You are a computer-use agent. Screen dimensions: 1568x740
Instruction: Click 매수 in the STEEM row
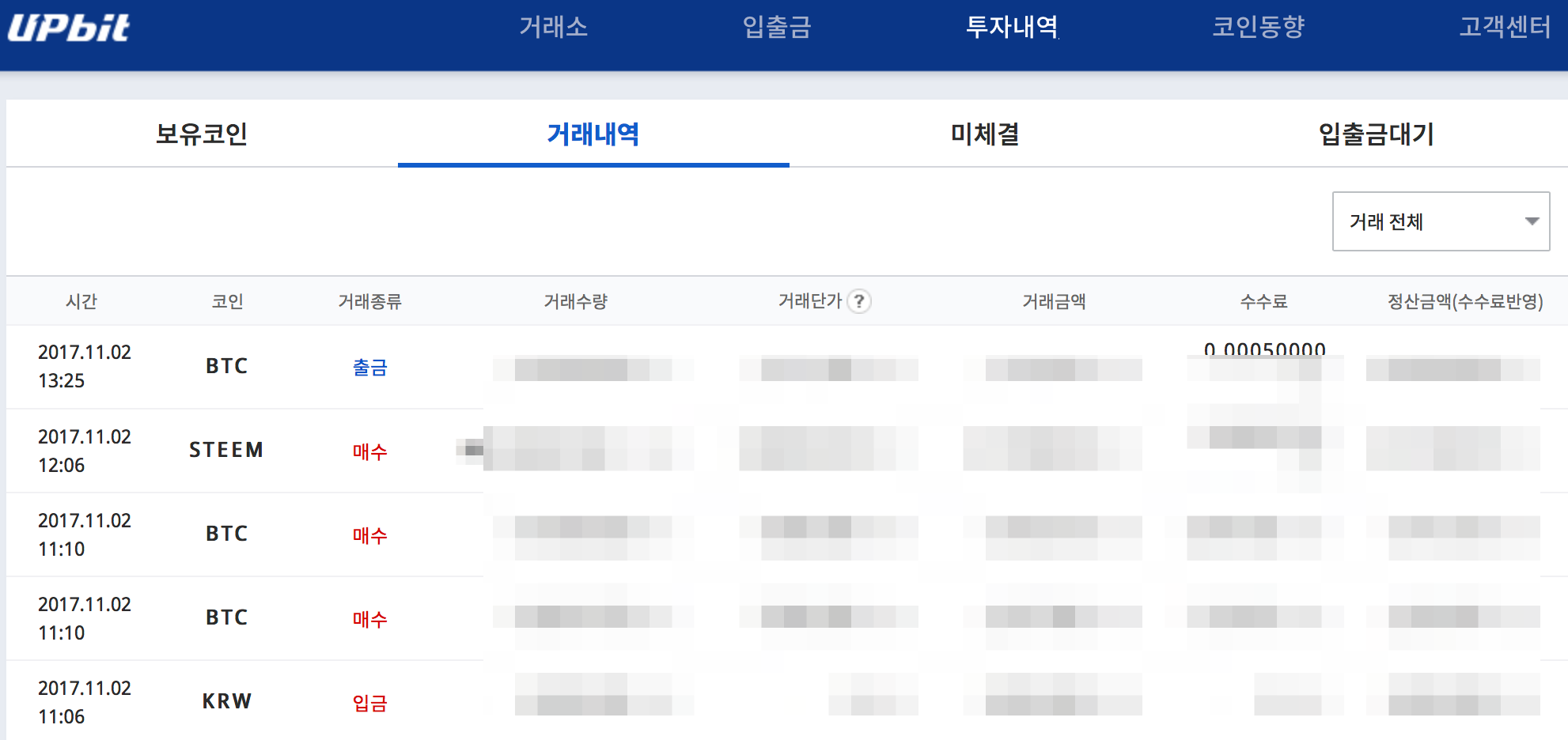(x=370, y=451)
